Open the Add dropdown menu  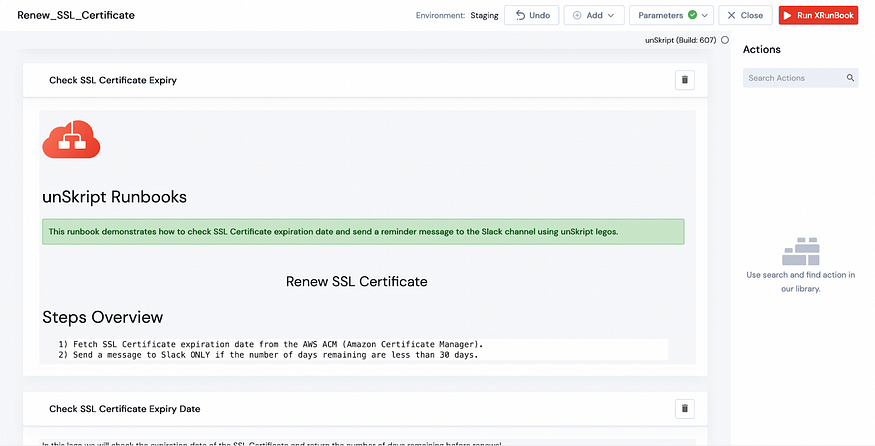point(594,15)
